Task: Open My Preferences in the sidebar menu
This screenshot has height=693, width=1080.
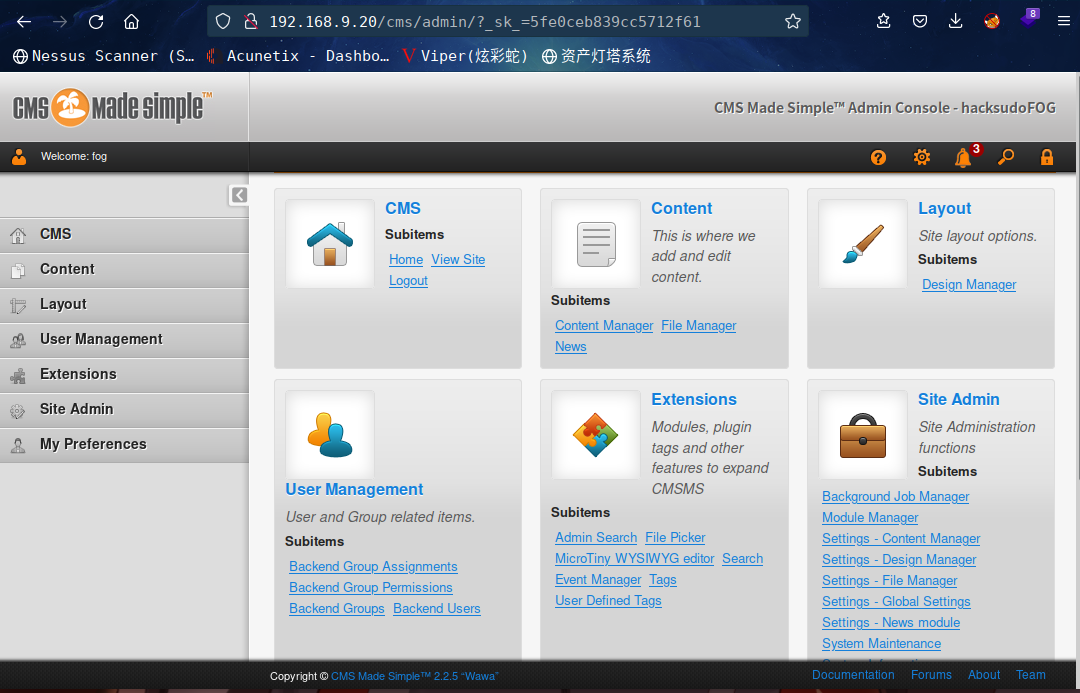Action: pyautogui.click(x=124, y=444)
